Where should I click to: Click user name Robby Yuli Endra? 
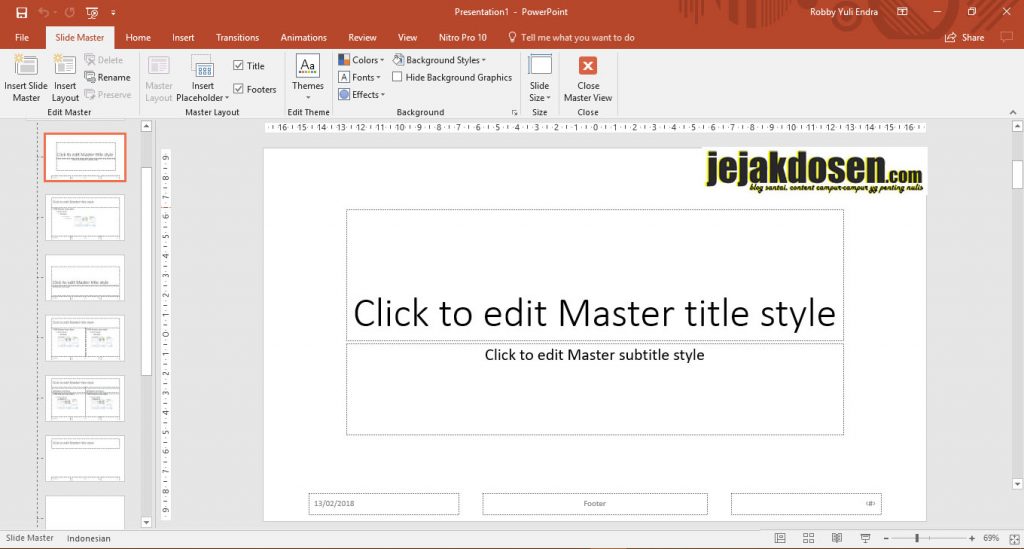click(x=844, y=12)
